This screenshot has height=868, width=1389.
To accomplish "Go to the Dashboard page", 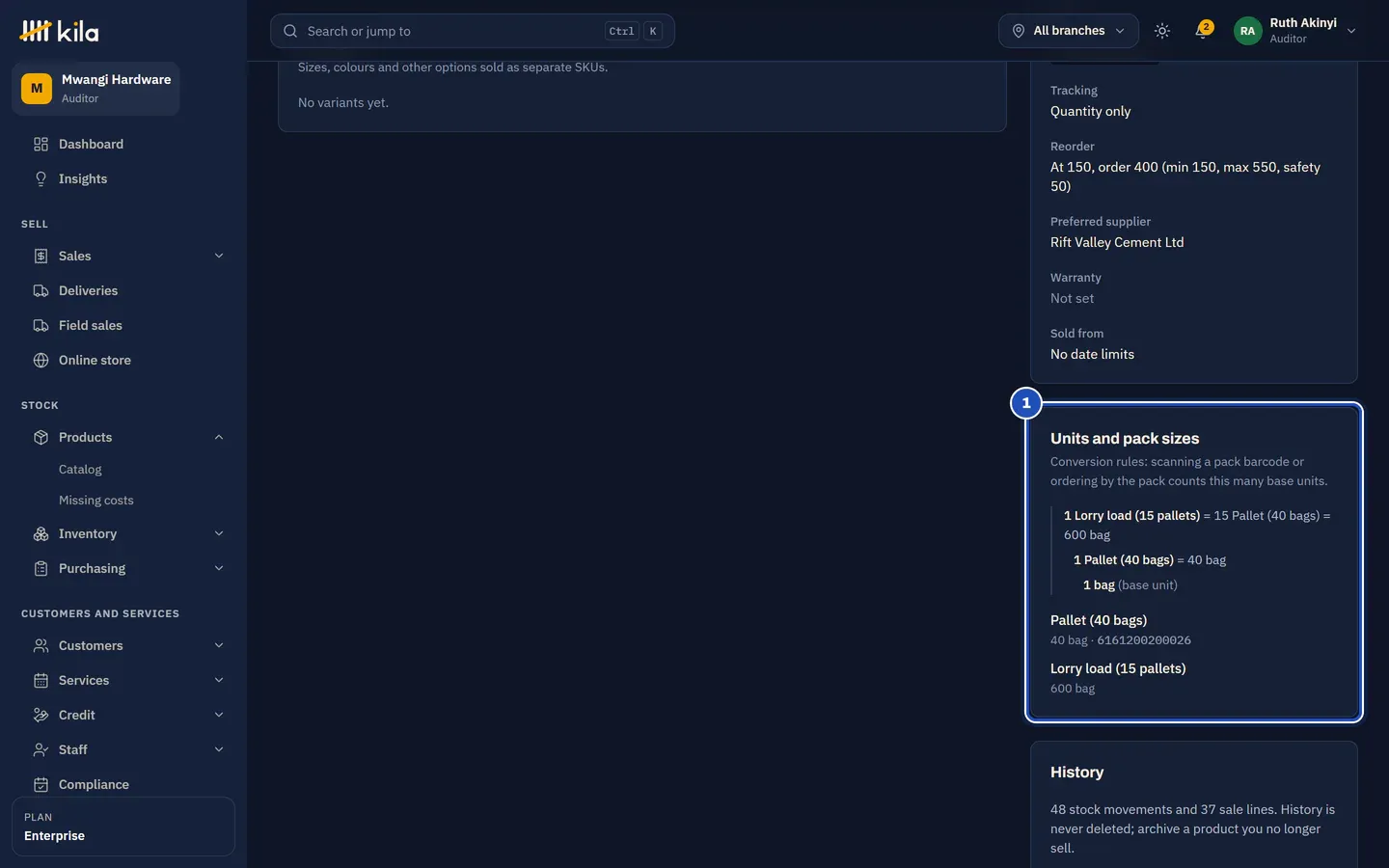I will click(x=123, y=144).
